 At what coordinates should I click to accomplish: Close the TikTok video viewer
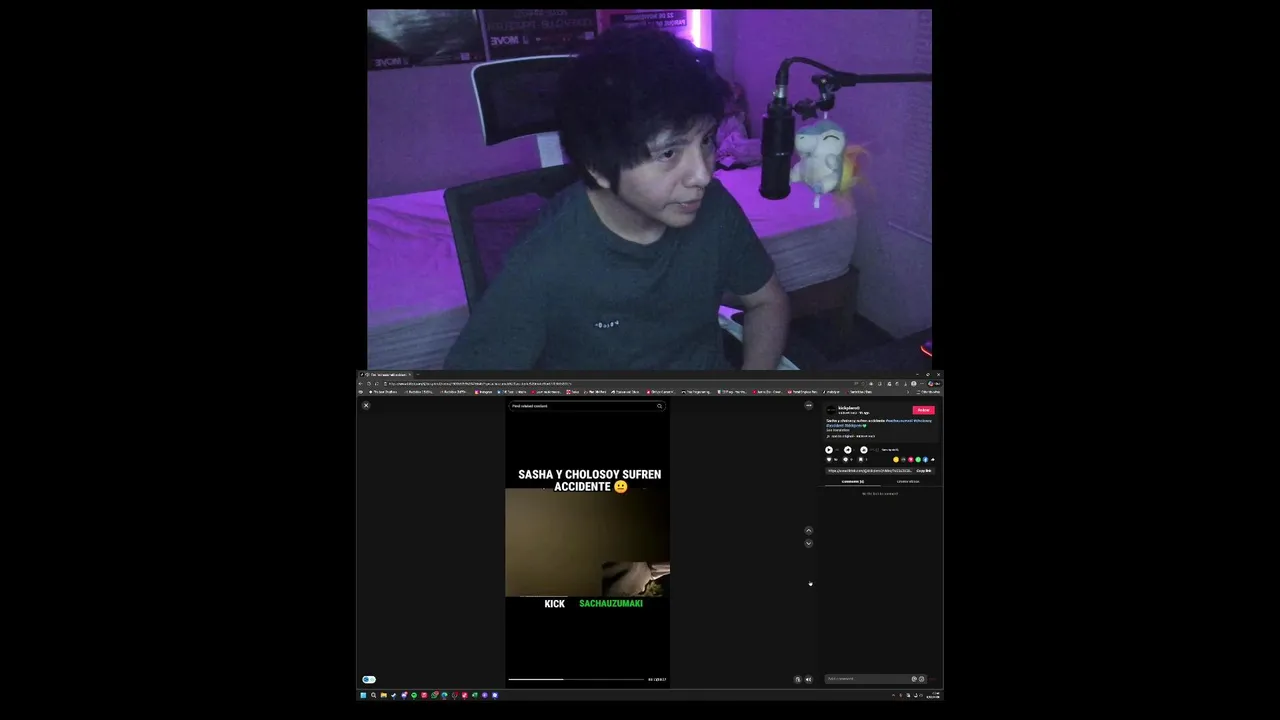(x=366, y=405)
